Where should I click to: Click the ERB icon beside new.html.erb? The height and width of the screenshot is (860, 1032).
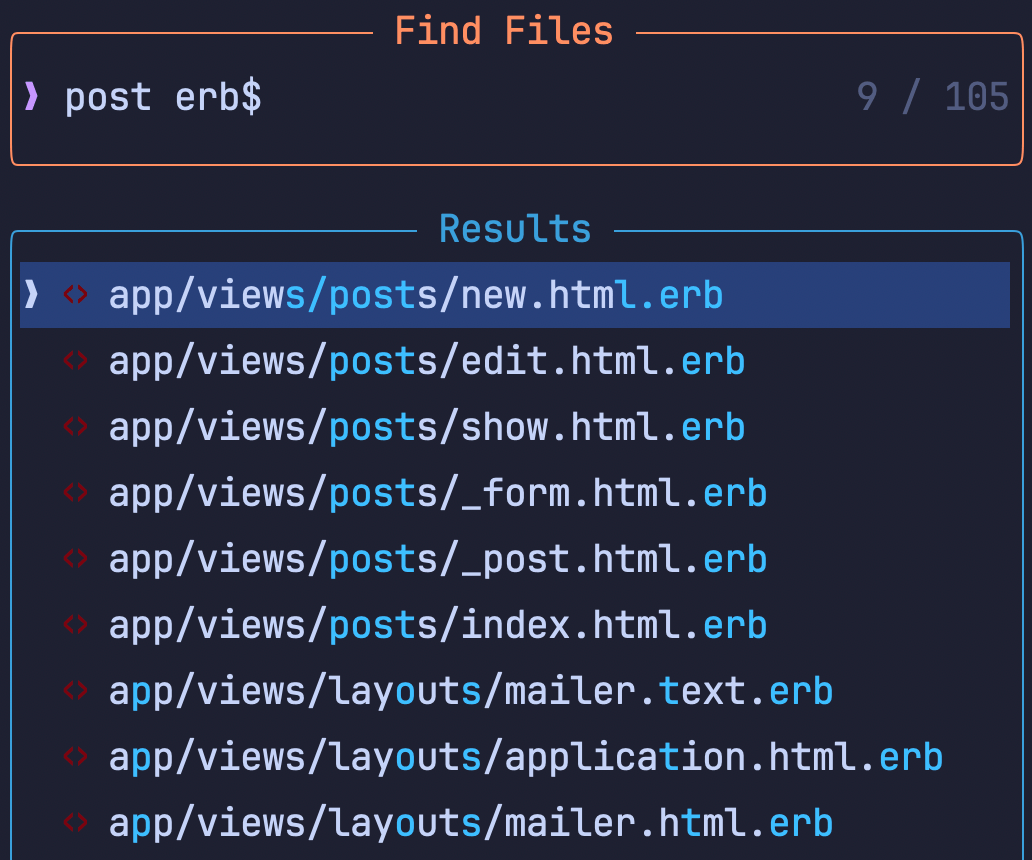[75, 295]
